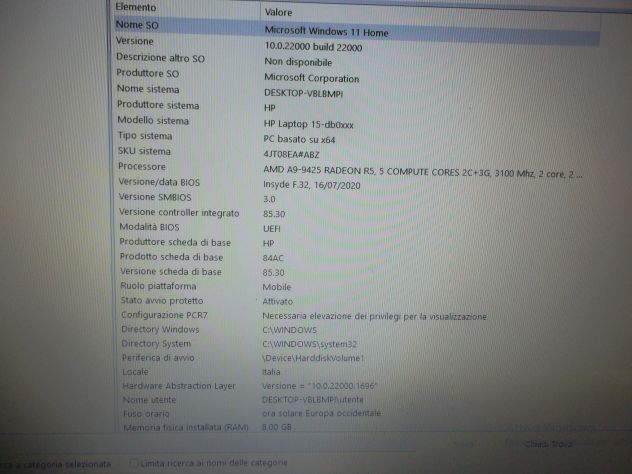Click Necessaria elevazione dei privilegi value
Screen dimensions: 632x474
374,316
